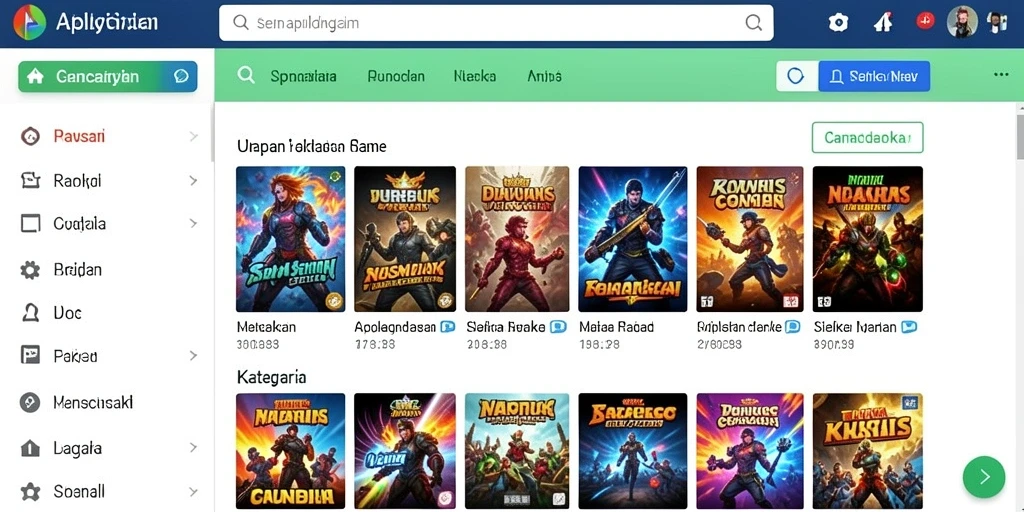Select the Bridan gear icon in sidebar
The image size is (1024, 512).
click(x=30, y=270)
